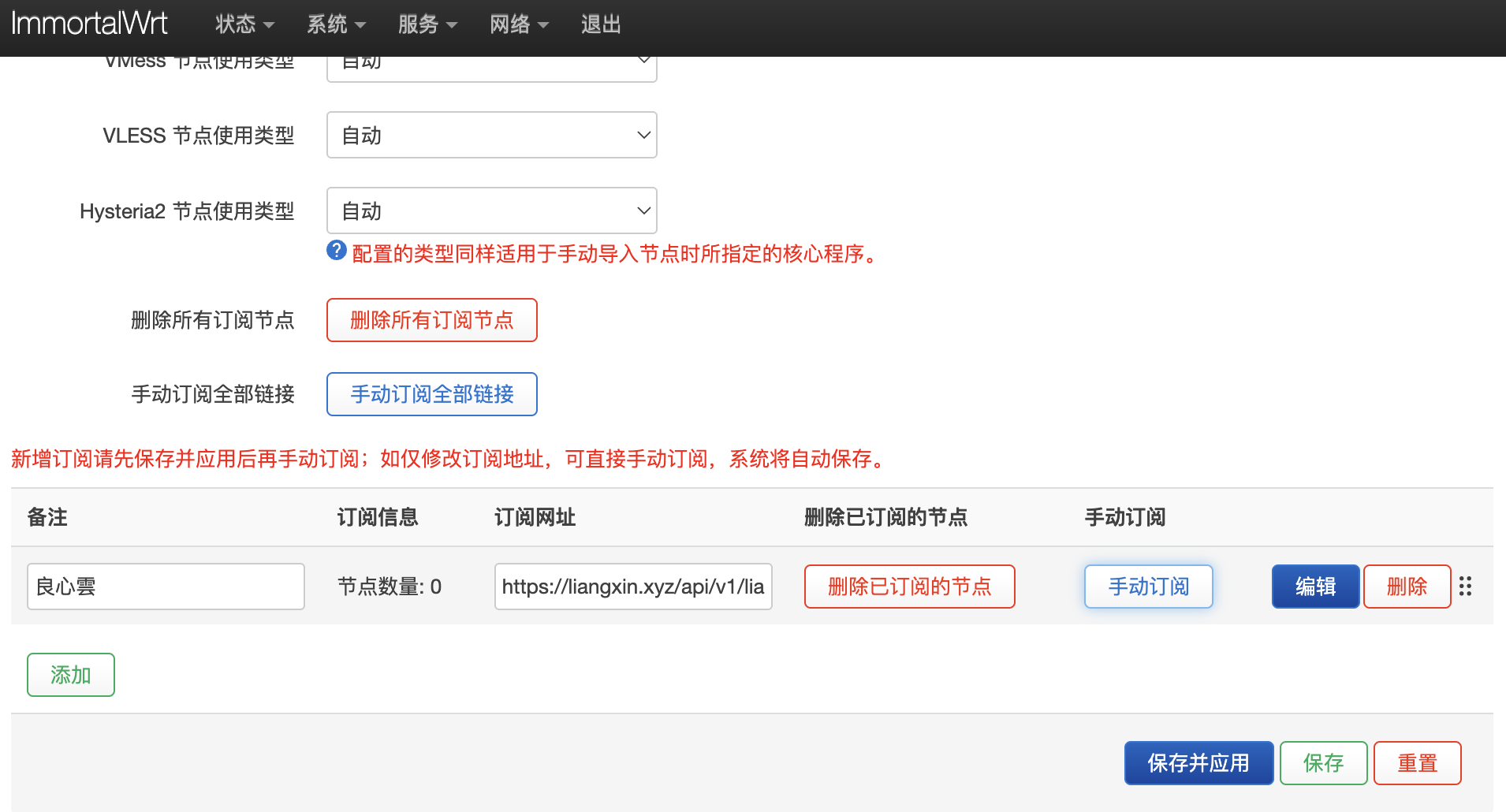Click the green 保存 button
The width and height of the screenshot is (1506, 812).
(x=1324, y=763)
